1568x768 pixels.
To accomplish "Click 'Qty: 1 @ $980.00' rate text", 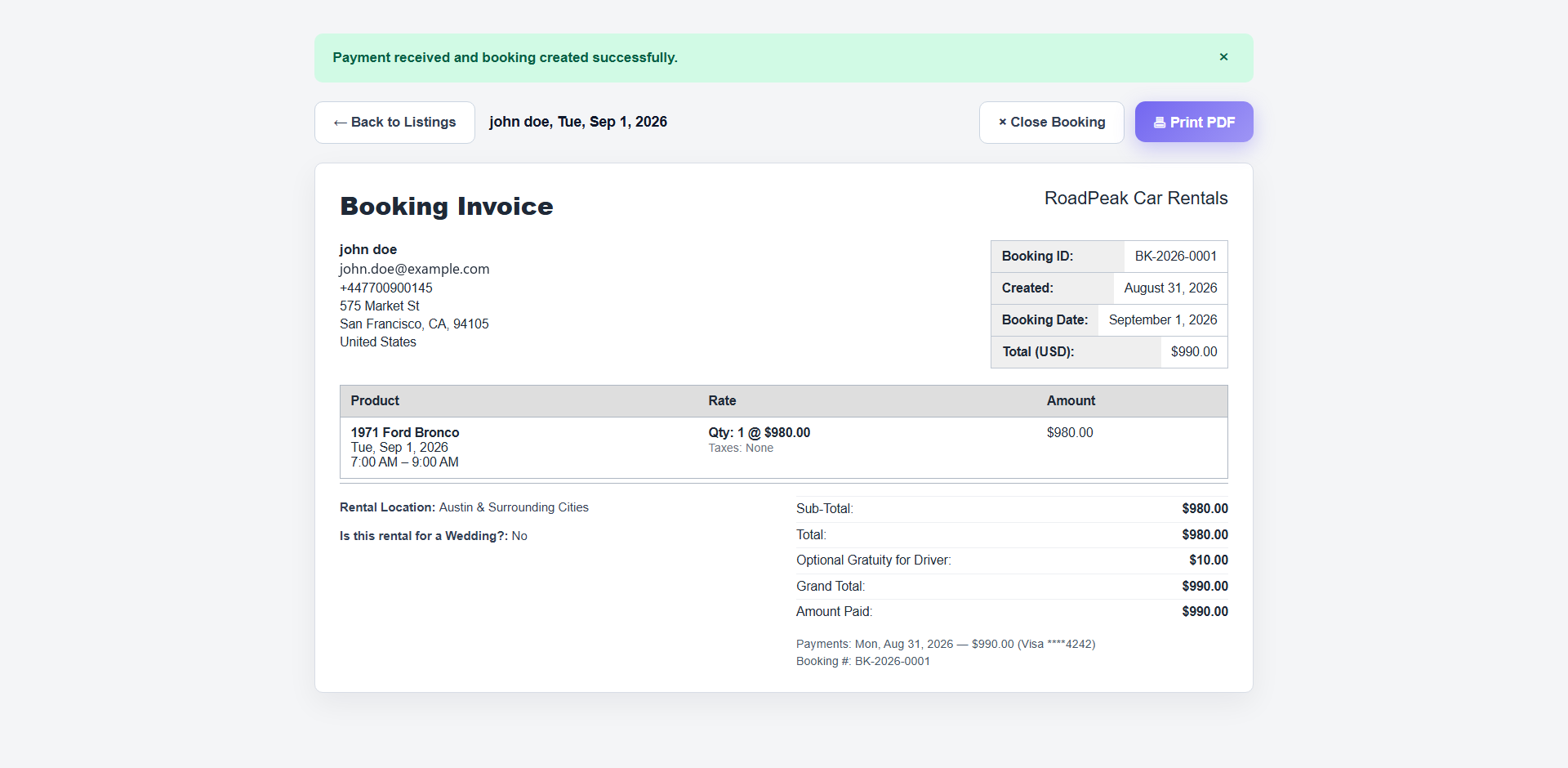I will tap(759, 432).
